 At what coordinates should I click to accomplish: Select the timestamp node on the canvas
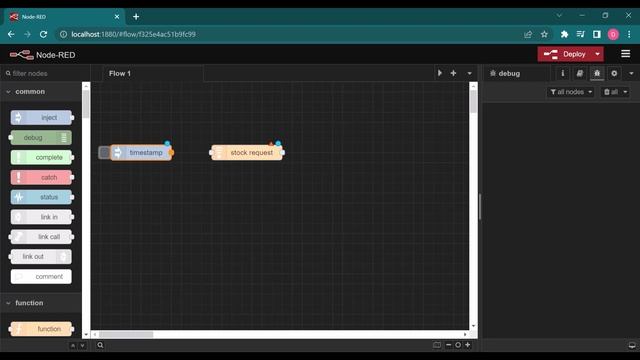coord(142,153)
